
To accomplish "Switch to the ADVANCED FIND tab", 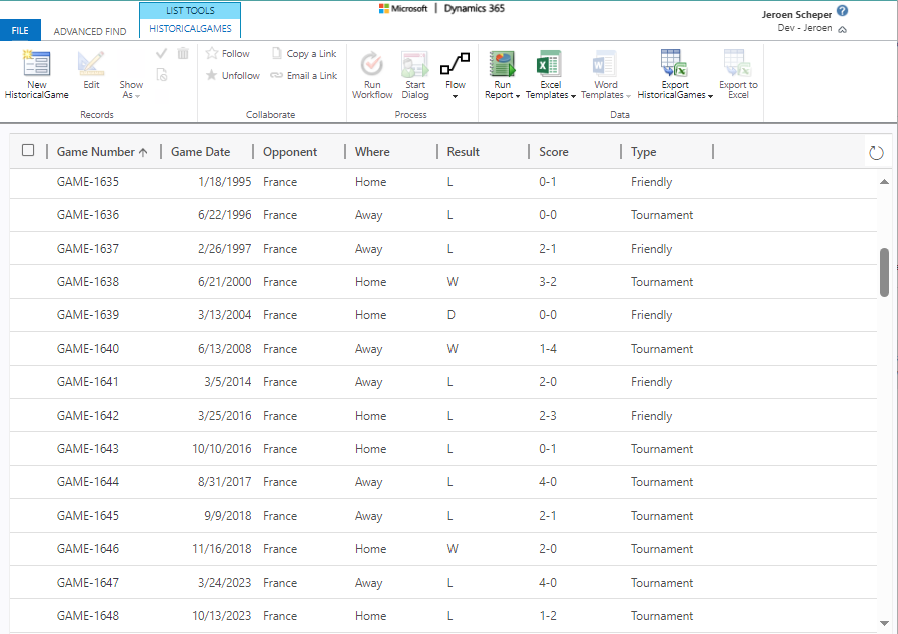I will (90, 31).
